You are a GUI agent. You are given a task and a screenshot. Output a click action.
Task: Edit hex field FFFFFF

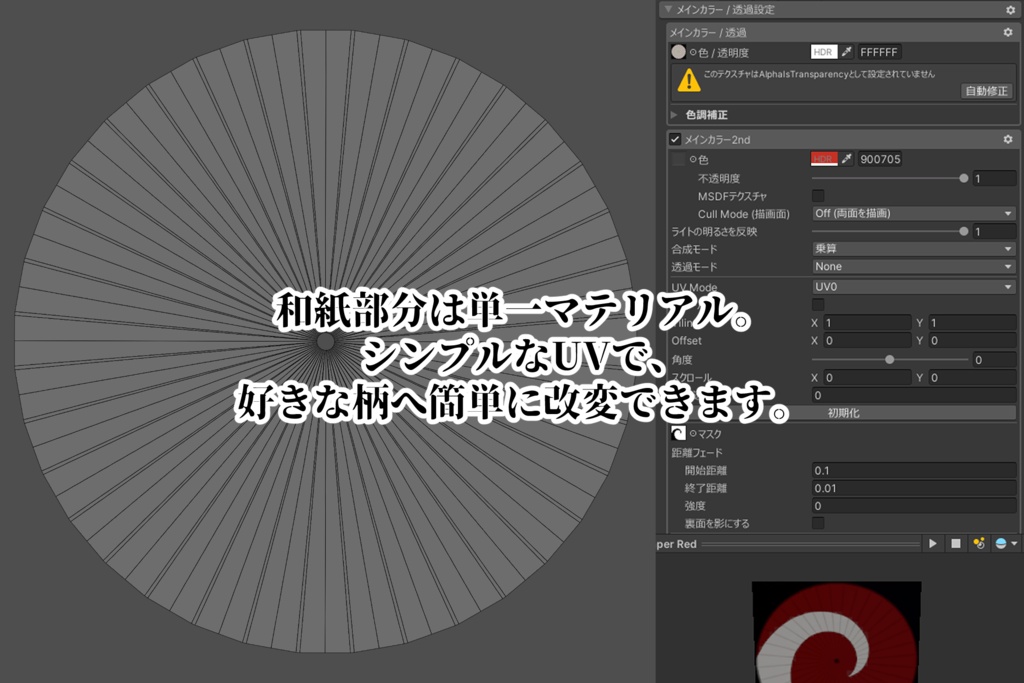tap(879, 52)
